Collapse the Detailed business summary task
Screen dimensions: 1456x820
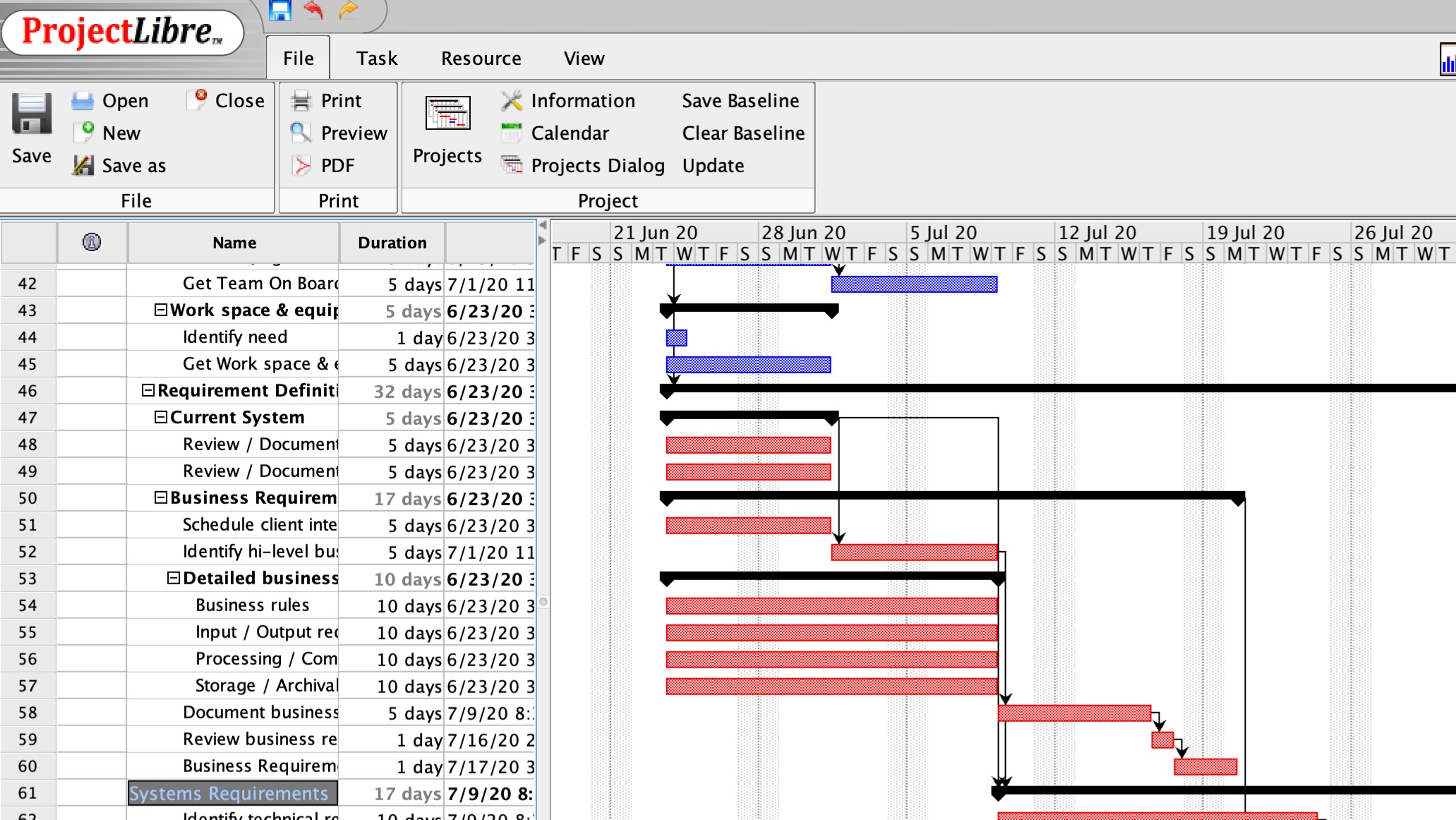click(x=174, y=578)
